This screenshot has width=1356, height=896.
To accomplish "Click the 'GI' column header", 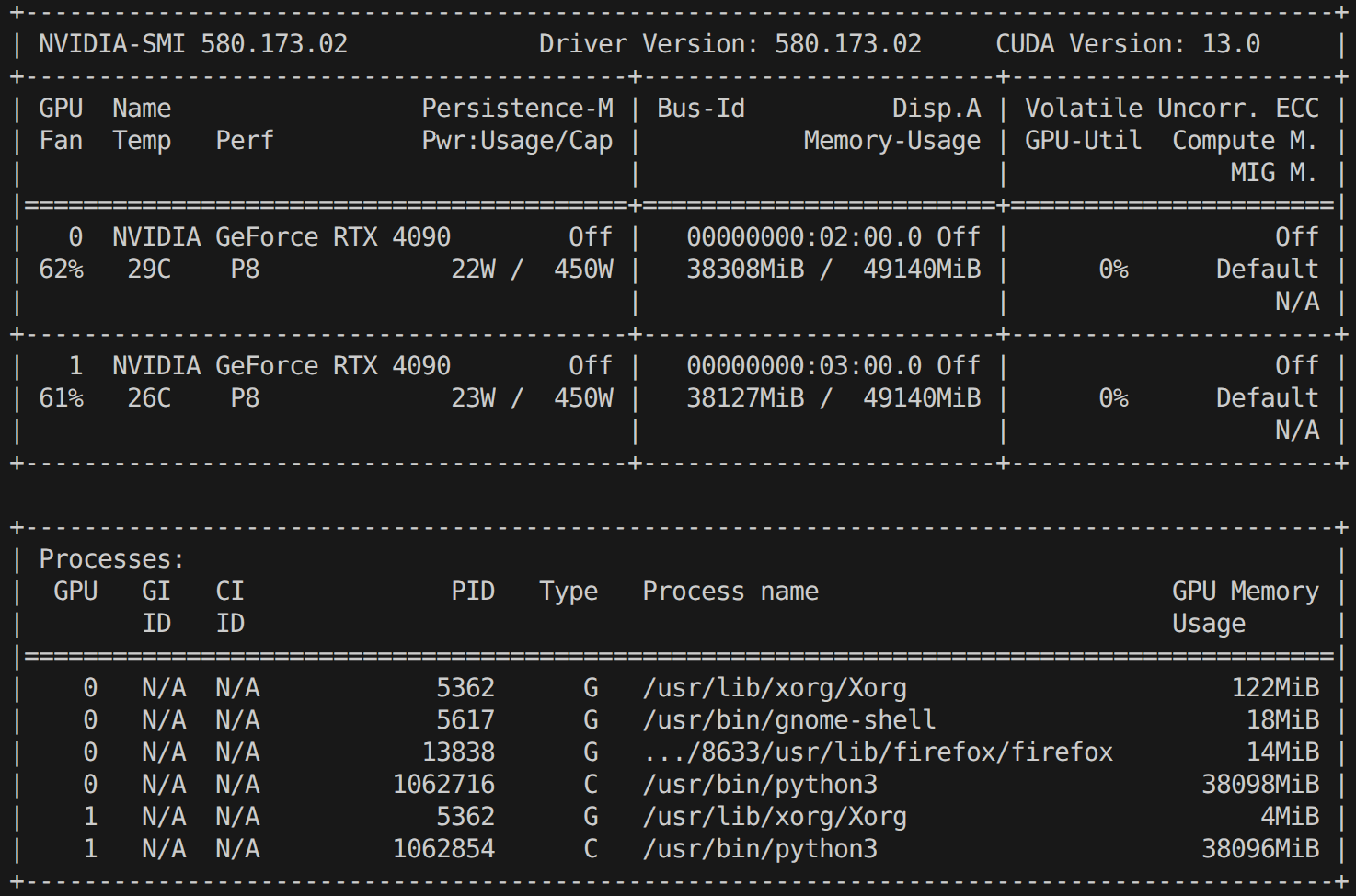I will pyautogui.click(x=156, y=592).
